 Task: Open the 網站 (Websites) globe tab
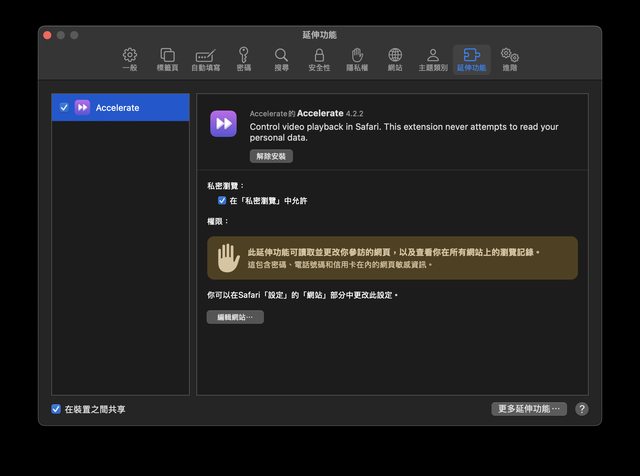[x=395, y=60]
